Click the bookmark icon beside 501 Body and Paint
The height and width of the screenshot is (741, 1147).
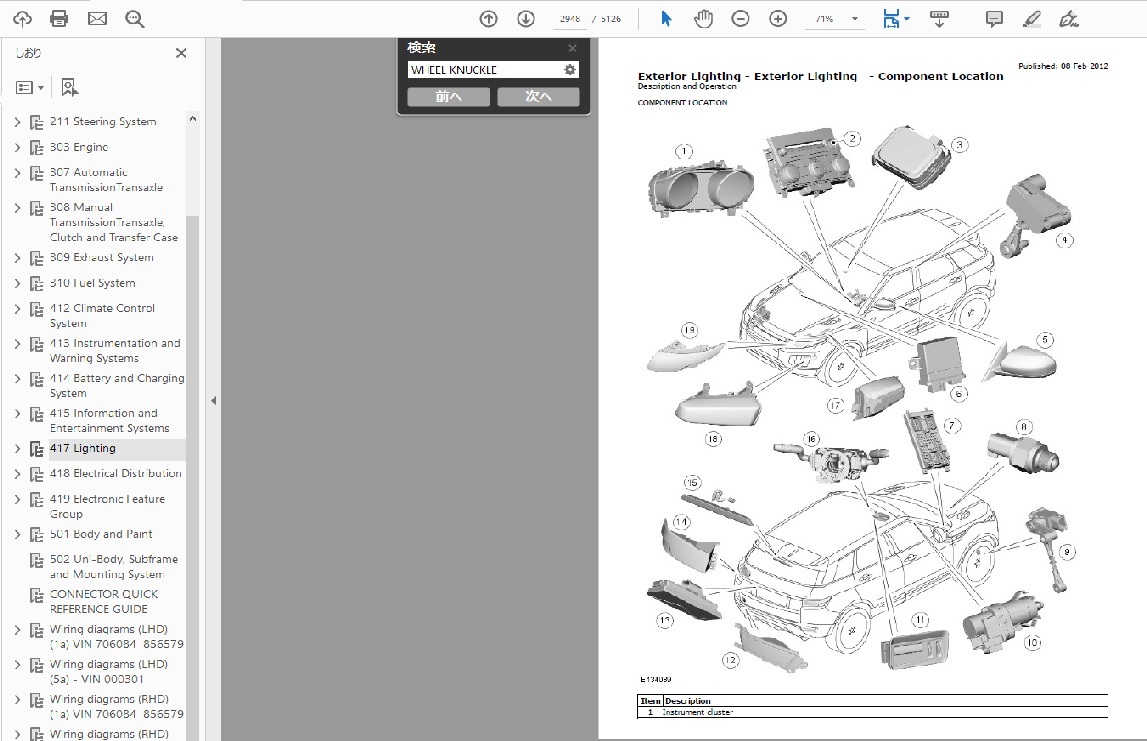coord(37,535)
